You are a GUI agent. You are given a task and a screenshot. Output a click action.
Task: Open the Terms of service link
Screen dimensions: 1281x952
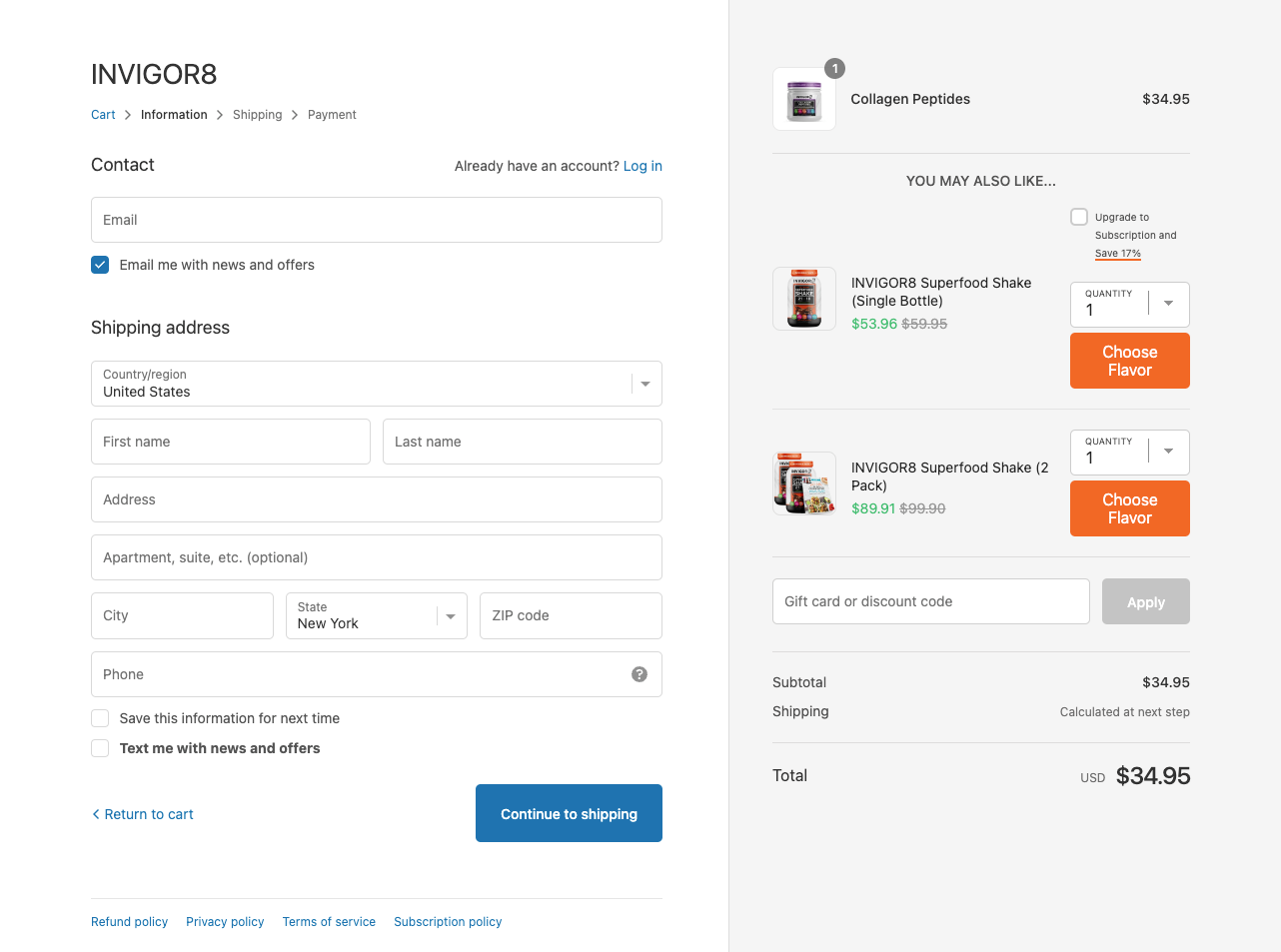pyautogui.click(x=329, y=922)
